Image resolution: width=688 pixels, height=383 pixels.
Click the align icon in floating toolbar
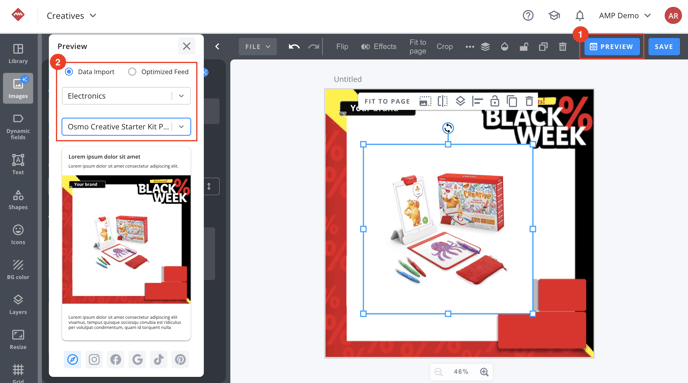click(x=477, y=101)
